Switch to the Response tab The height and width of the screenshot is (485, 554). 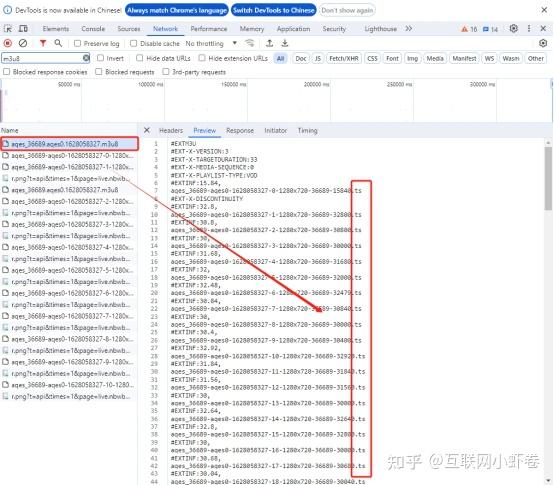(240, 131)
